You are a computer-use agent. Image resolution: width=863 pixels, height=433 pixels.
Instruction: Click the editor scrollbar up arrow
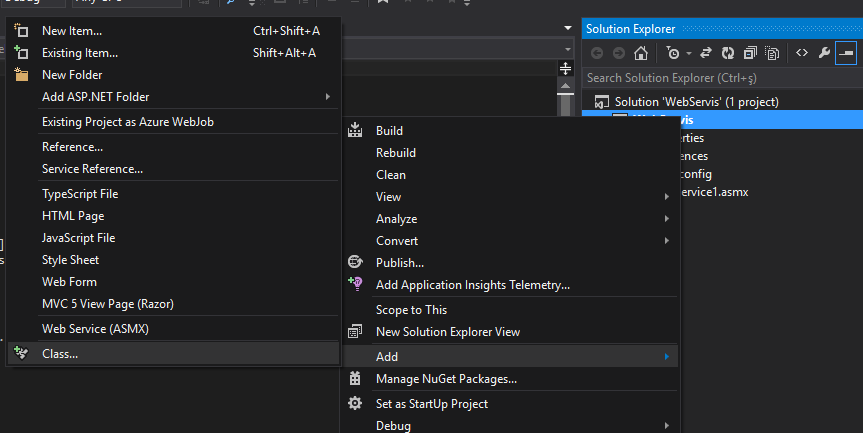tap(565, 86)
